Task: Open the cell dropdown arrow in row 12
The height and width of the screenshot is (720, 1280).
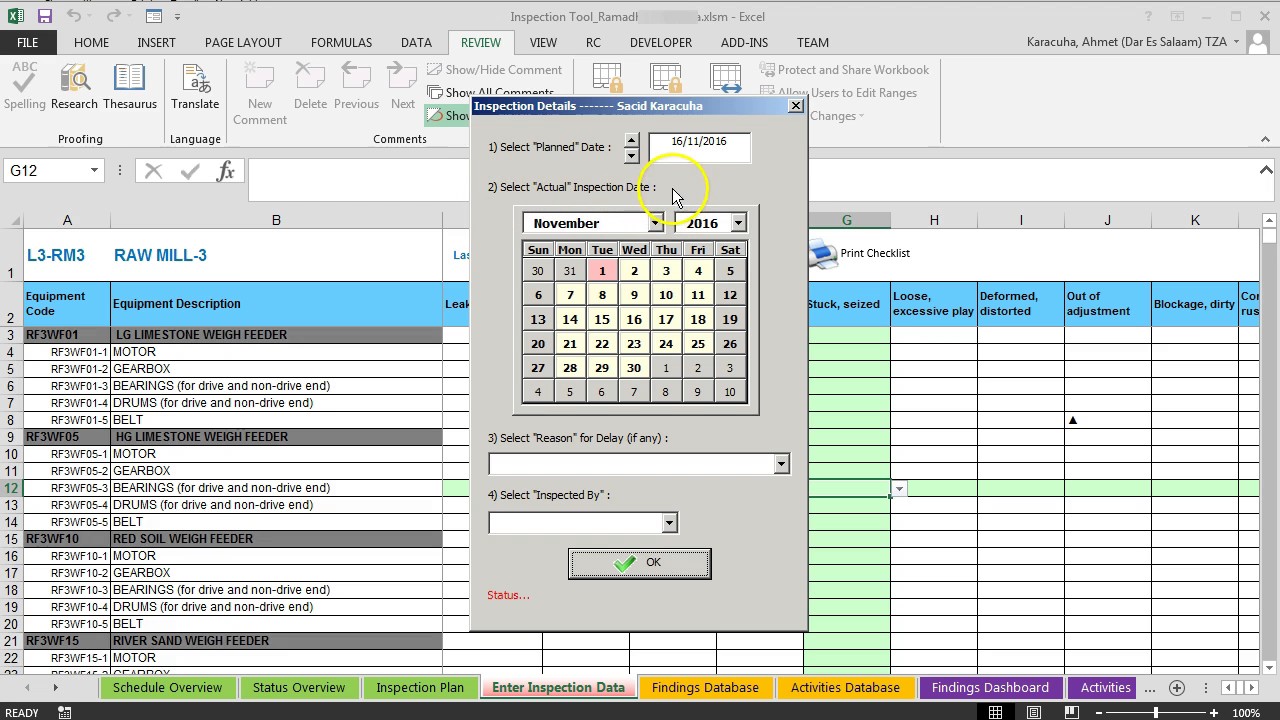Action: (x=899, y=489)
